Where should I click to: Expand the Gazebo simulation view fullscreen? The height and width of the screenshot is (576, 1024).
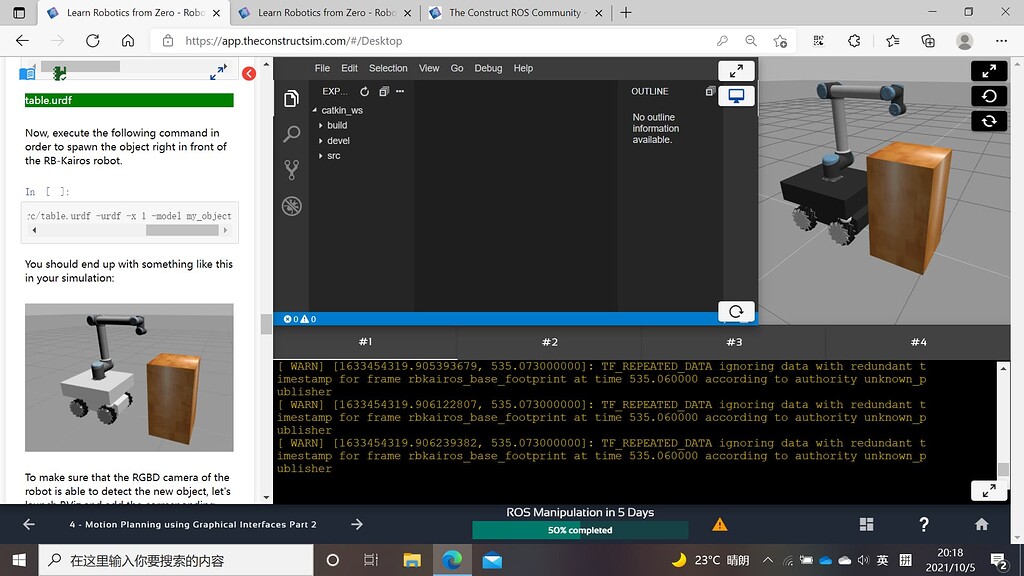click(x=989, y=71)
